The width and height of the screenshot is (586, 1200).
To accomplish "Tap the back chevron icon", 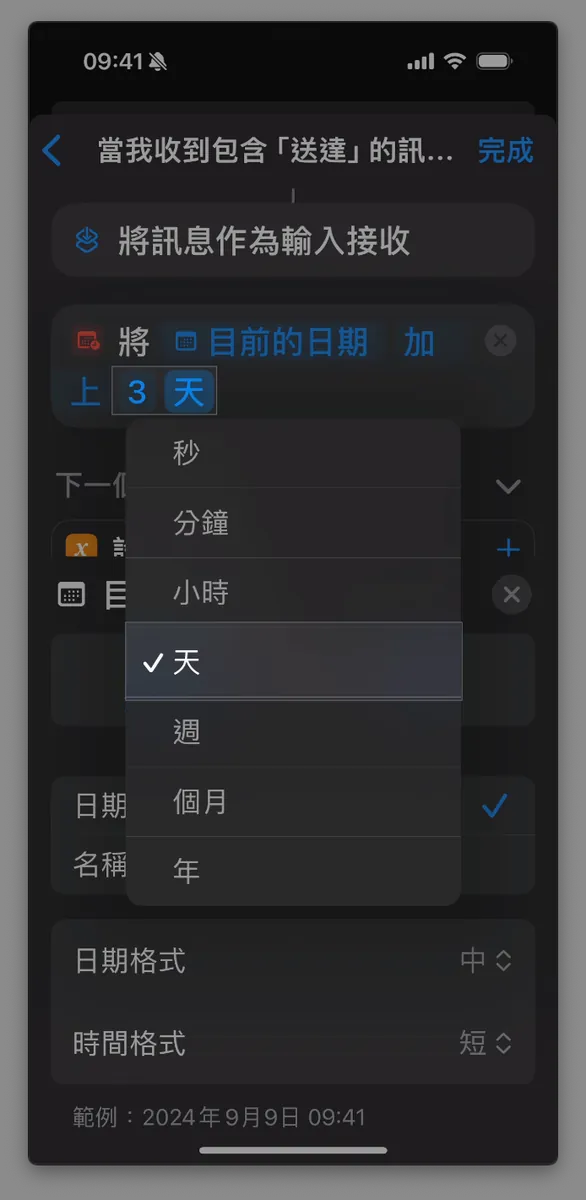I will click(x=52, y=151).
